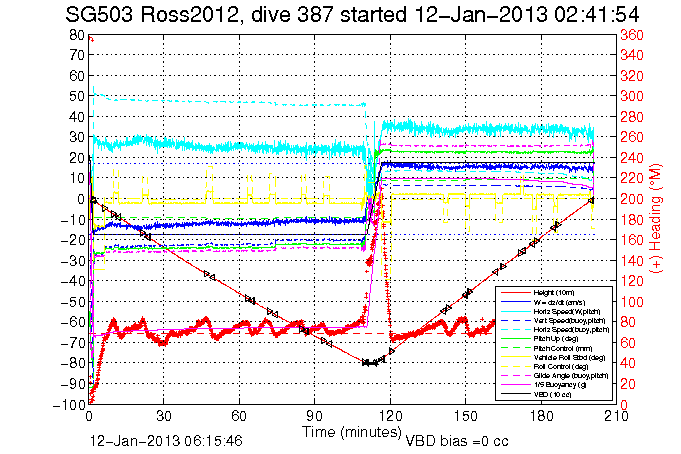The image size is (681, 454).
Task: Click the "320" tick on the red heading axis
Action: [631, 76]
